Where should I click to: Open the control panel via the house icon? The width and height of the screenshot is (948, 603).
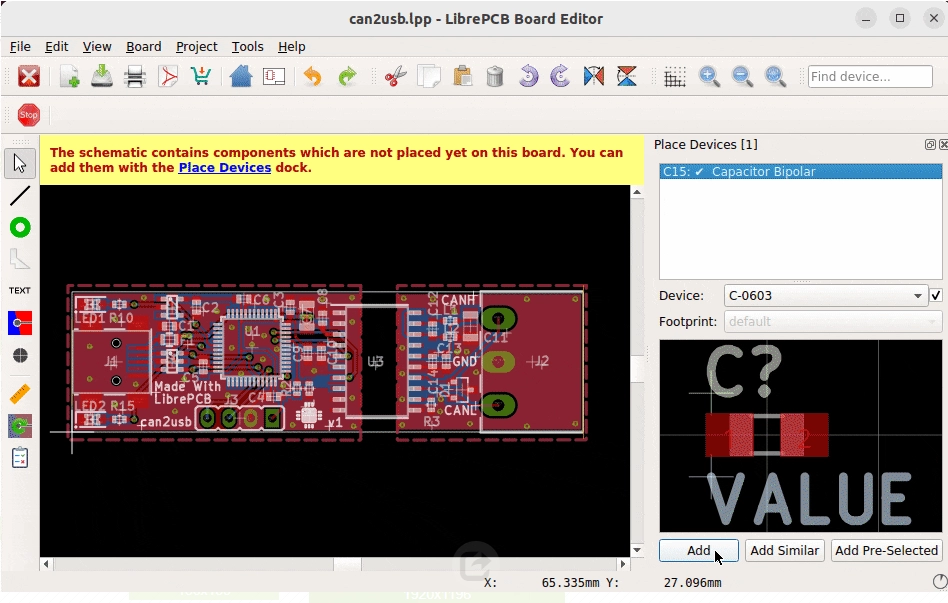click(241, 77)
